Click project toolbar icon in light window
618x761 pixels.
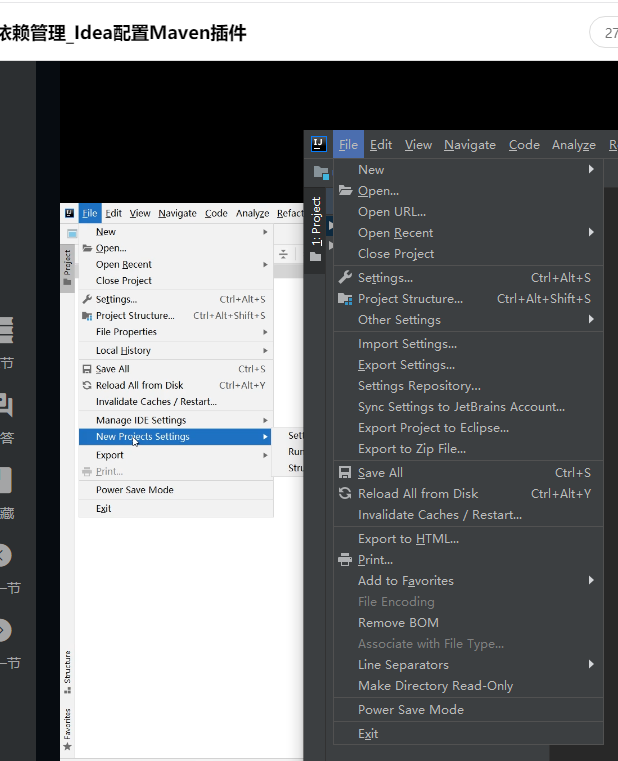72,234
